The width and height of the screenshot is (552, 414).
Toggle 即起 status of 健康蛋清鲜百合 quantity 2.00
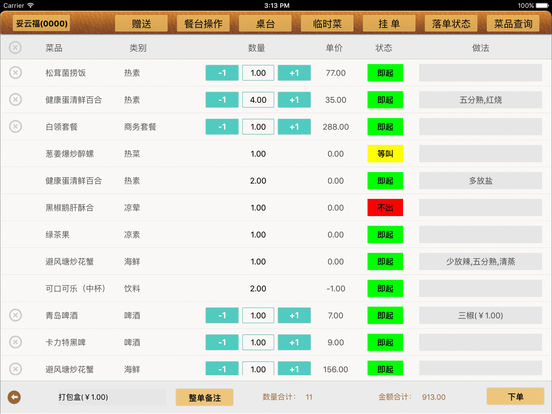tap(385, 181)
